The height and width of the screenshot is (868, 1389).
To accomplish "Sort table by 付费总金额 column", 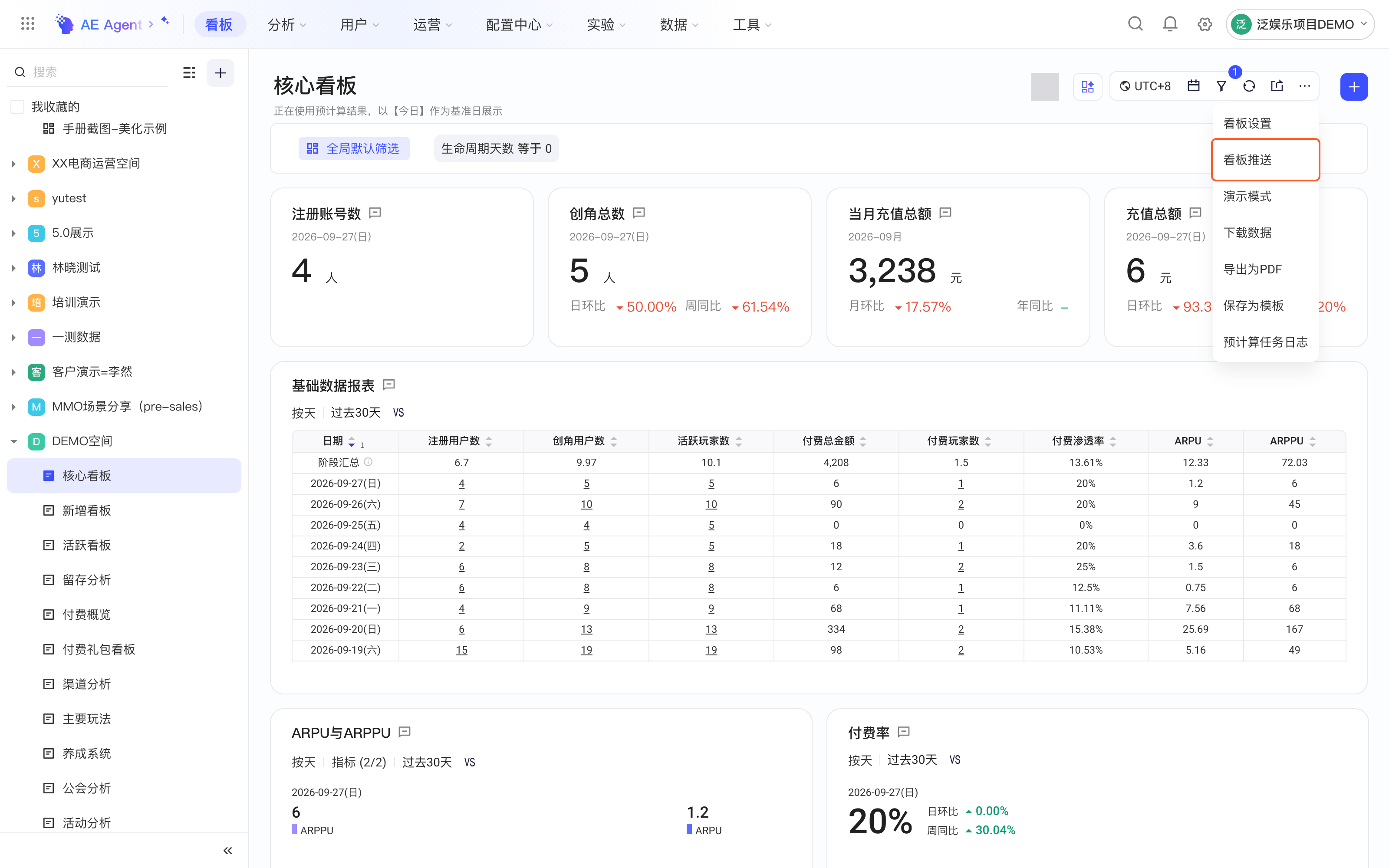I will (x=862, y=441).
